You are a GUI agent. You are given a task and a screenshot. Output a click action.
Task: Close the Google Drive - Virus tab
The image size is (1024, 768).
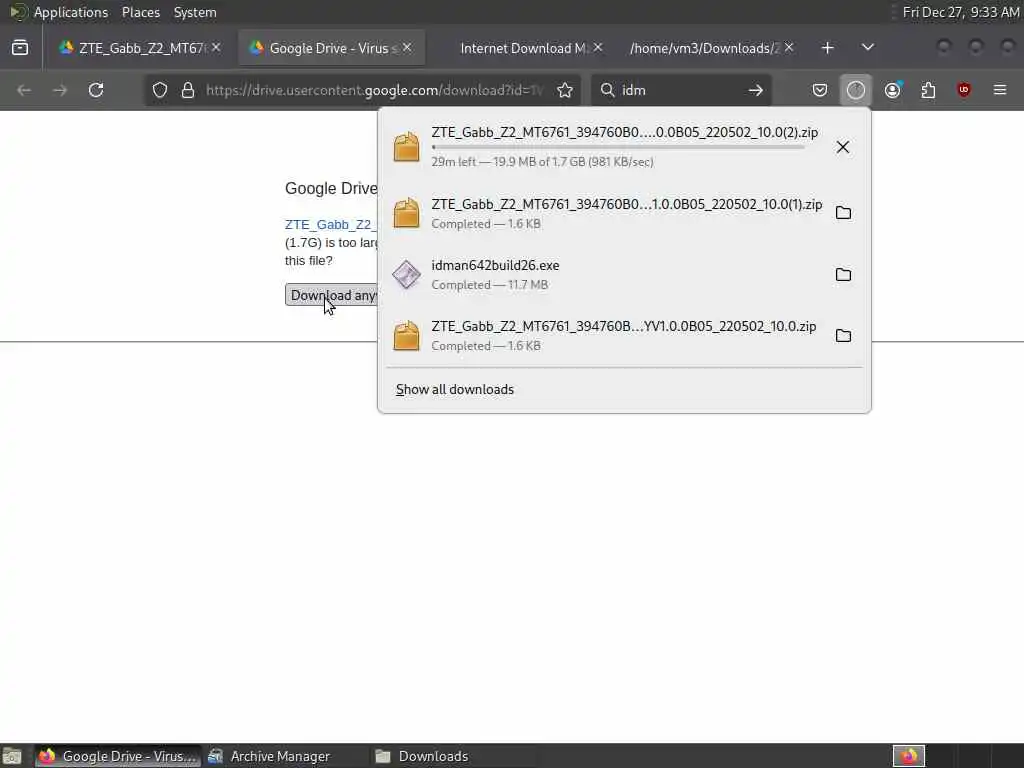coord(407,48)
